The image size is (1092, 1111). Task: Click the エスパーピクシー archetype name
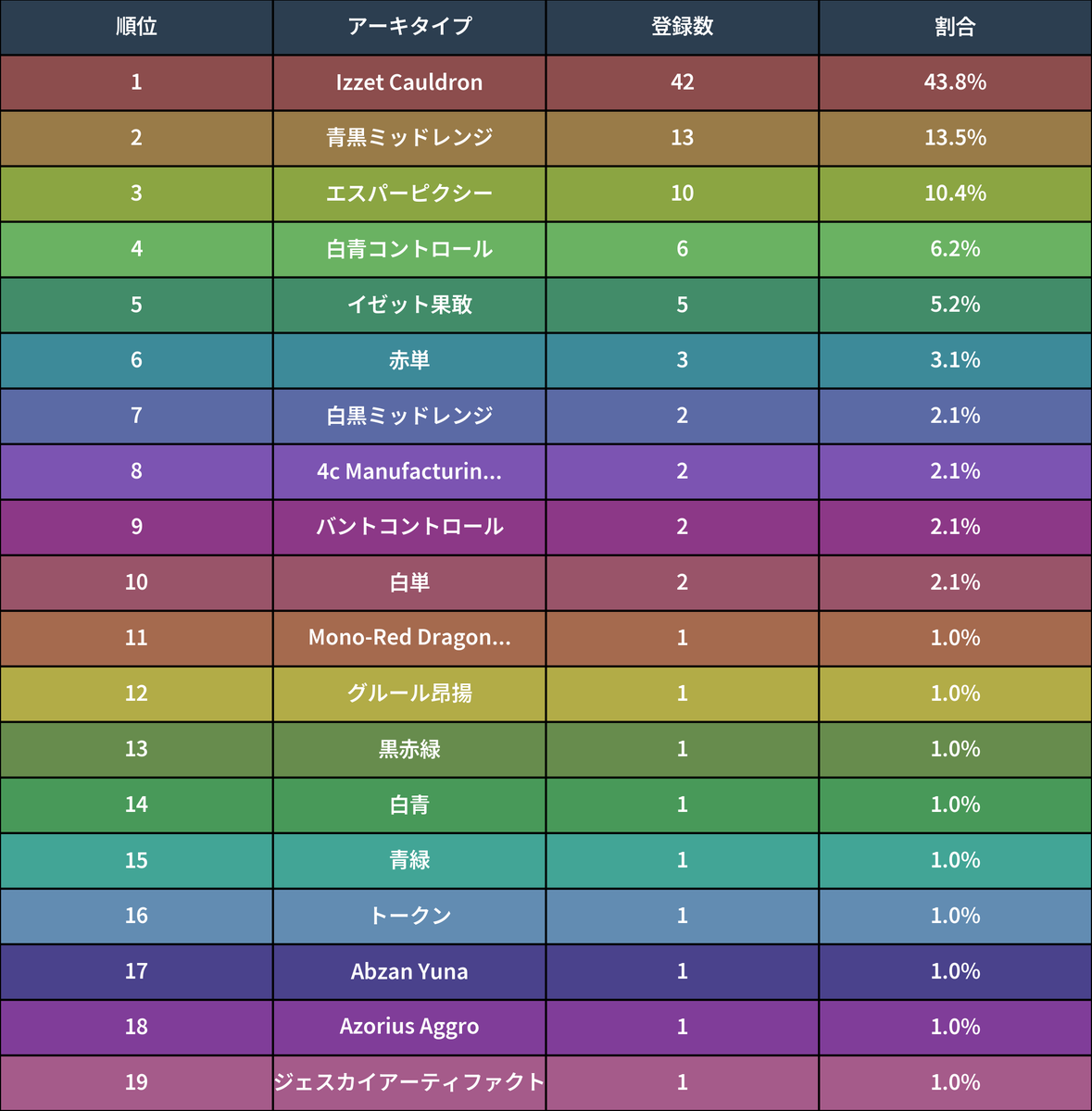pyautogui.click(x=409, y=193)
